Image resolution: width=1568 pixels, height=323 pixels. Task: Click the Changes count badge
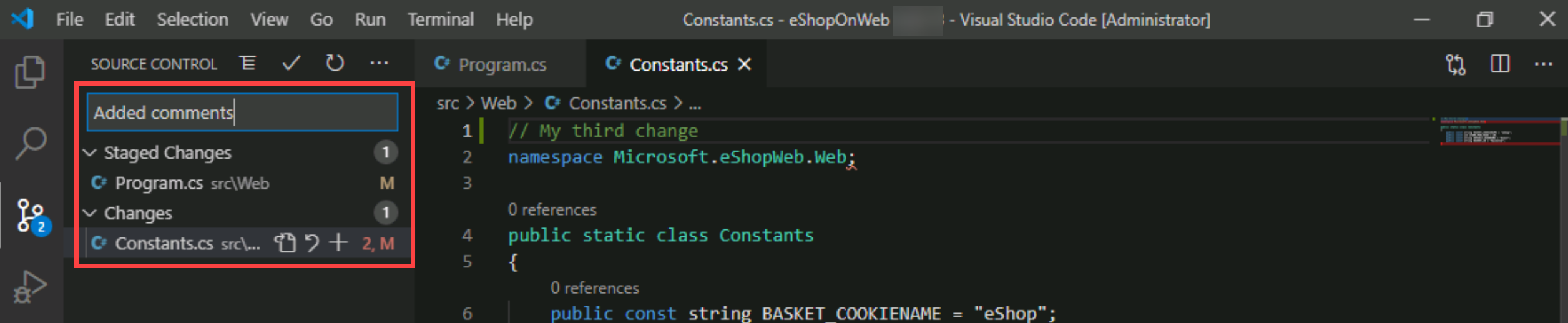pos(386,213)
